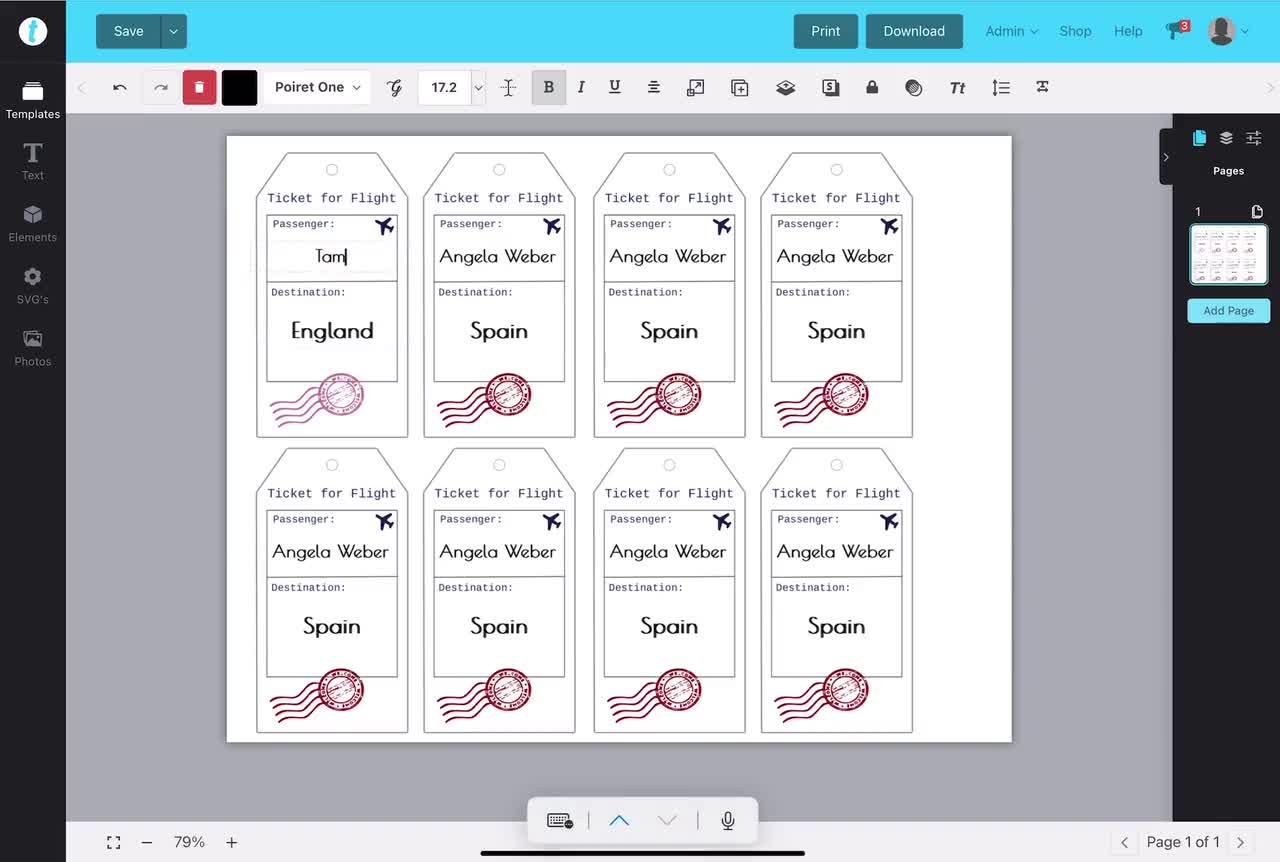The image size is (1280, 862).
Task: Click the 17.2 font size field
Action: coord(444,87)
